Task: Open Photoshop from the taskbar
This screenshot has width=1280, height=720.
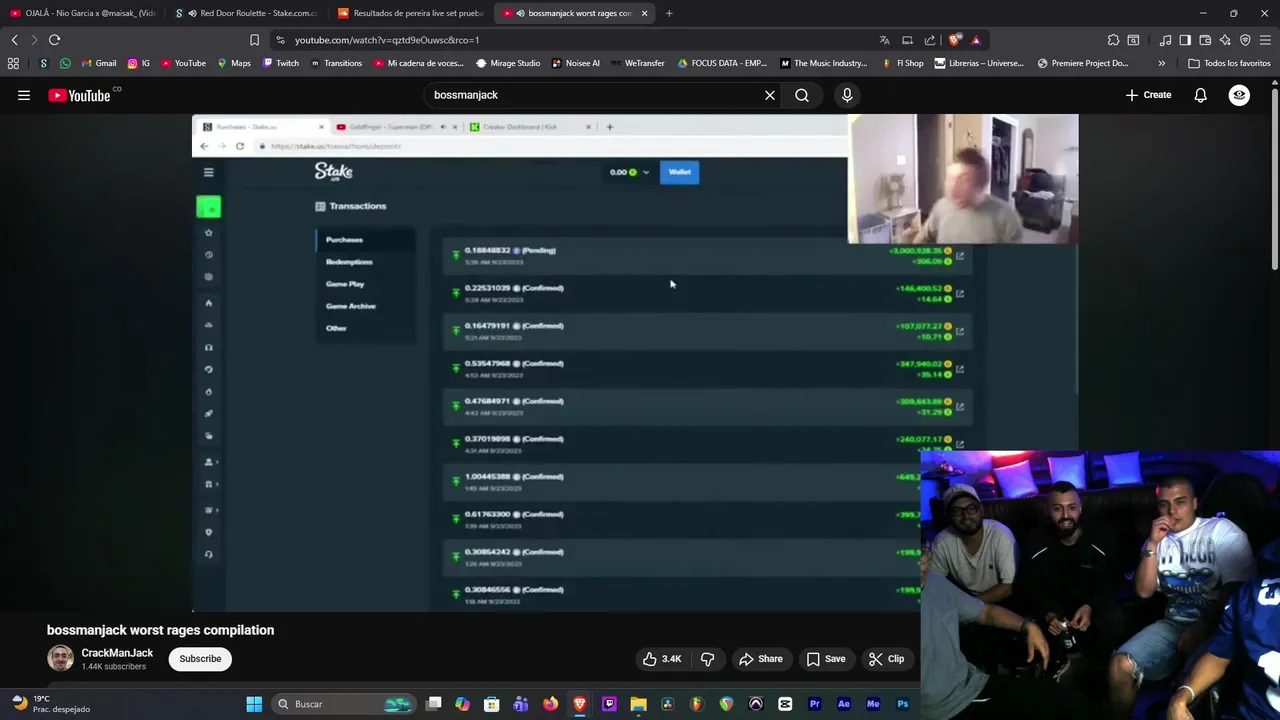Action: pos(902,704)
